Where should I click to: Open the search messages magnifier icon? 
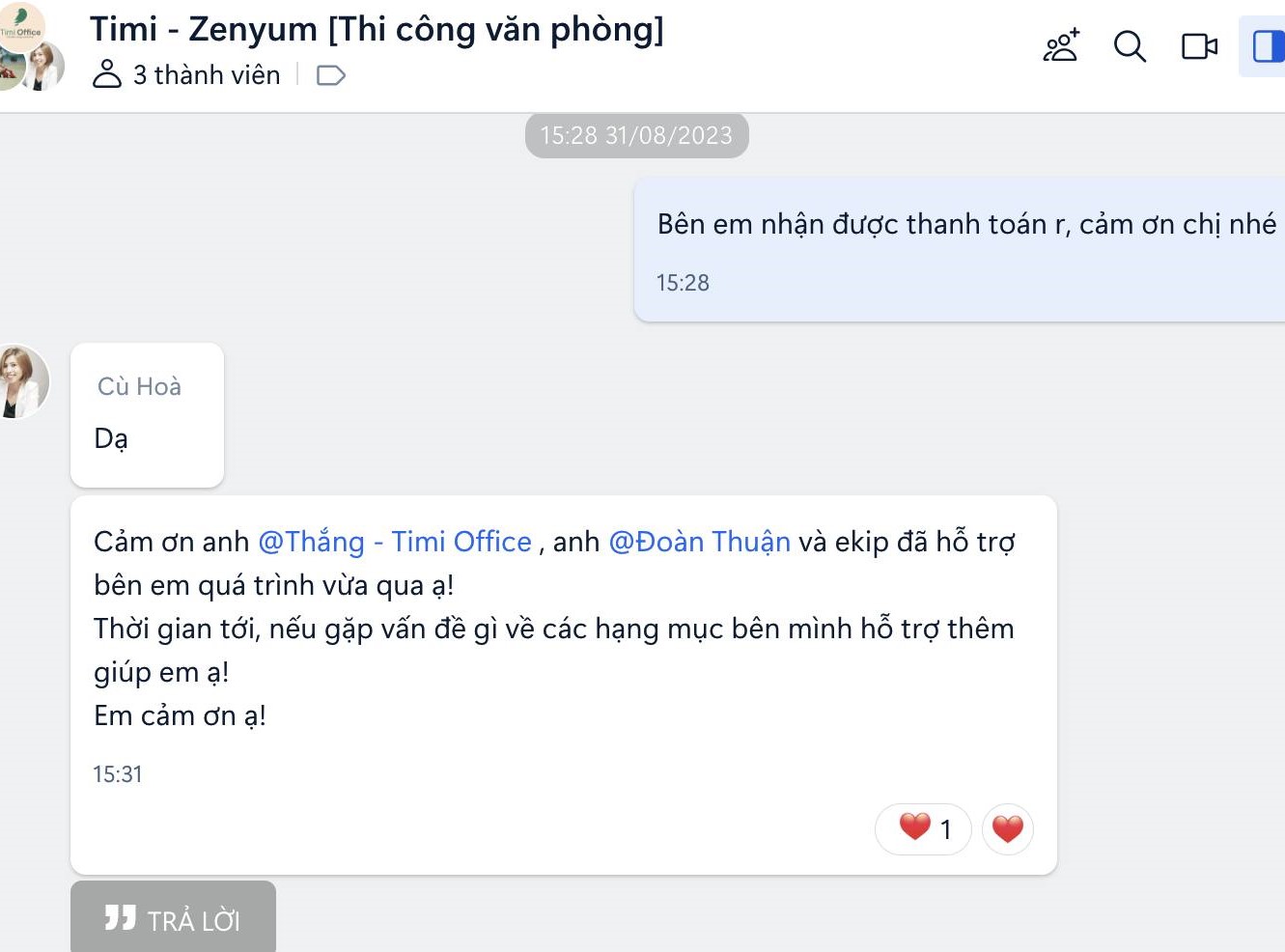click(x=1130, y=46)
